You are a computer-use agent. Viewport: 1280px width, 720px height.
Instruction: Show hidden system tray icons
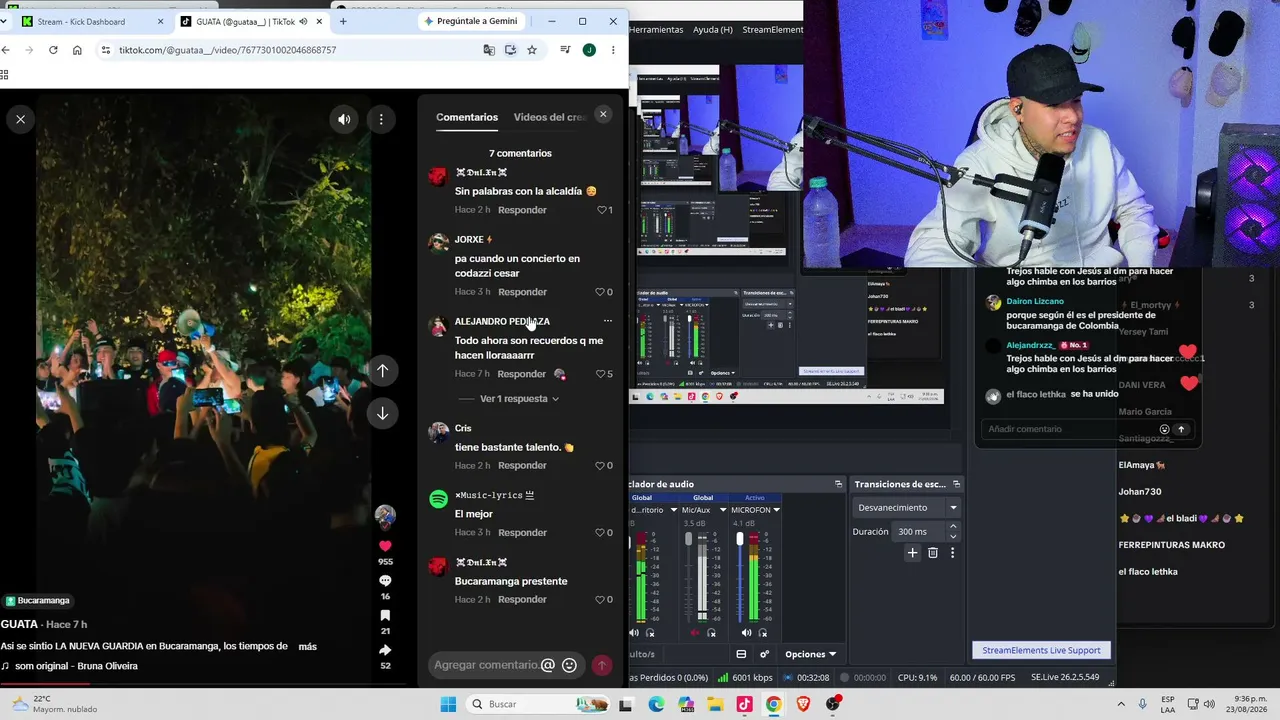point(1120,704)
